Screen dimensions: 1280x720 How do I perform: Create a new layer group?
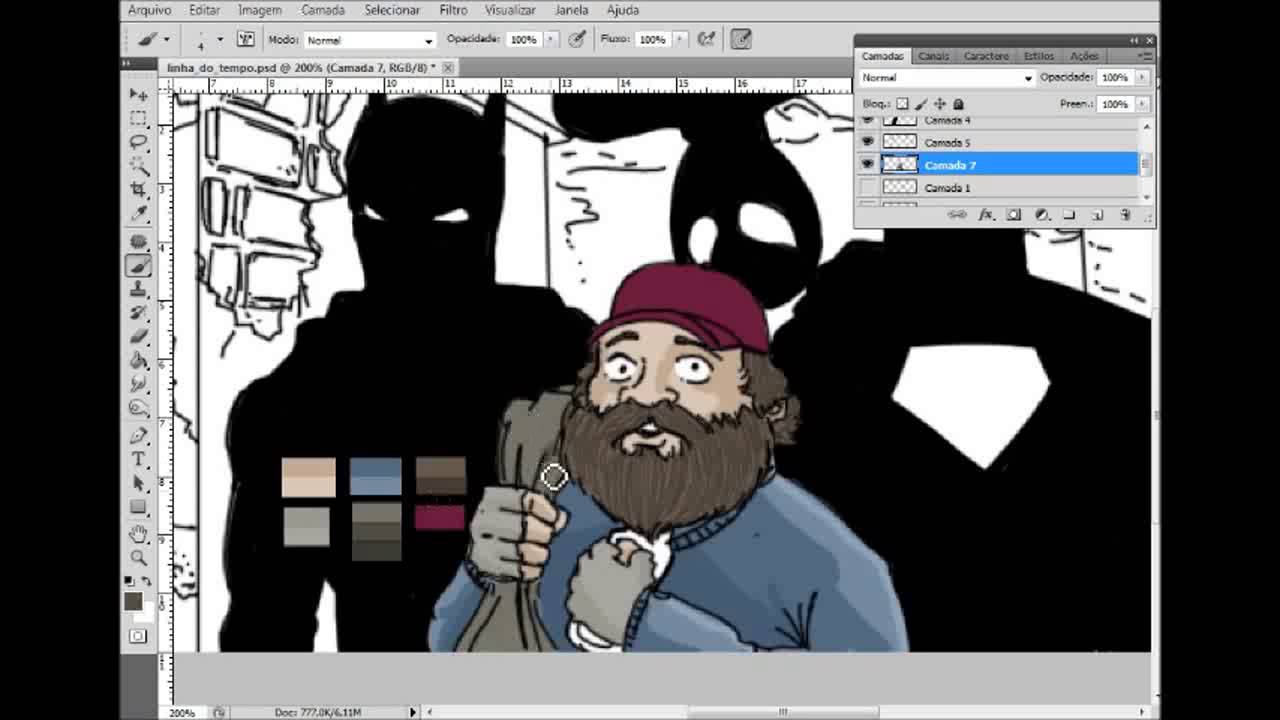(1069, 215)
